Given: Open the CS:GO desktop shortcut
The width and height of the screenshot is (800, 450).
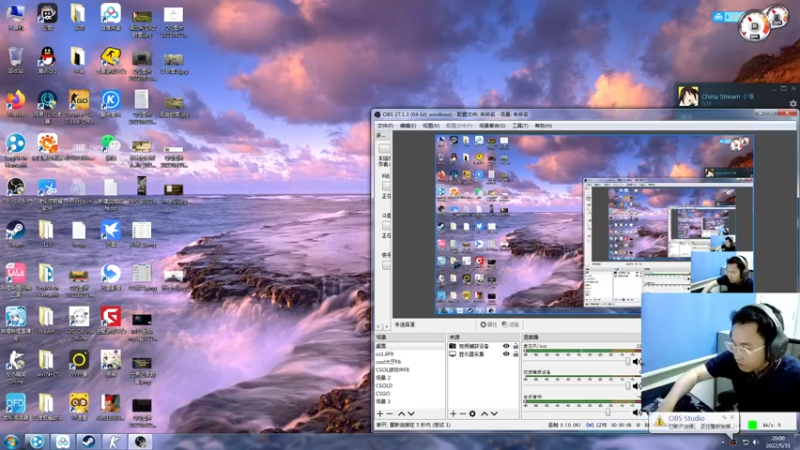Looking at the screenshot, I should tap(79, 107).
